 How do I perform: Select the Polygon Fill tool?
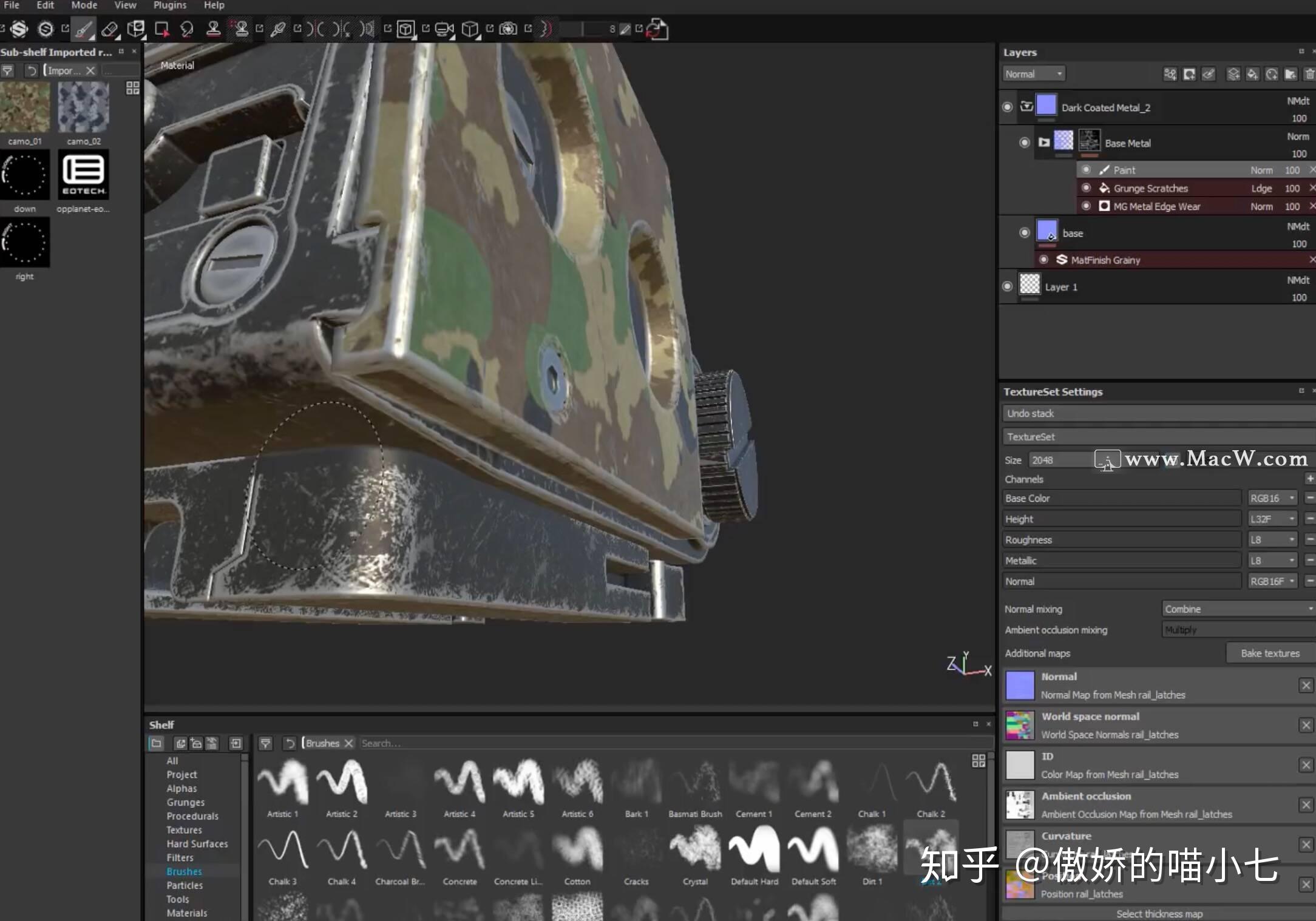coord(161,29)
